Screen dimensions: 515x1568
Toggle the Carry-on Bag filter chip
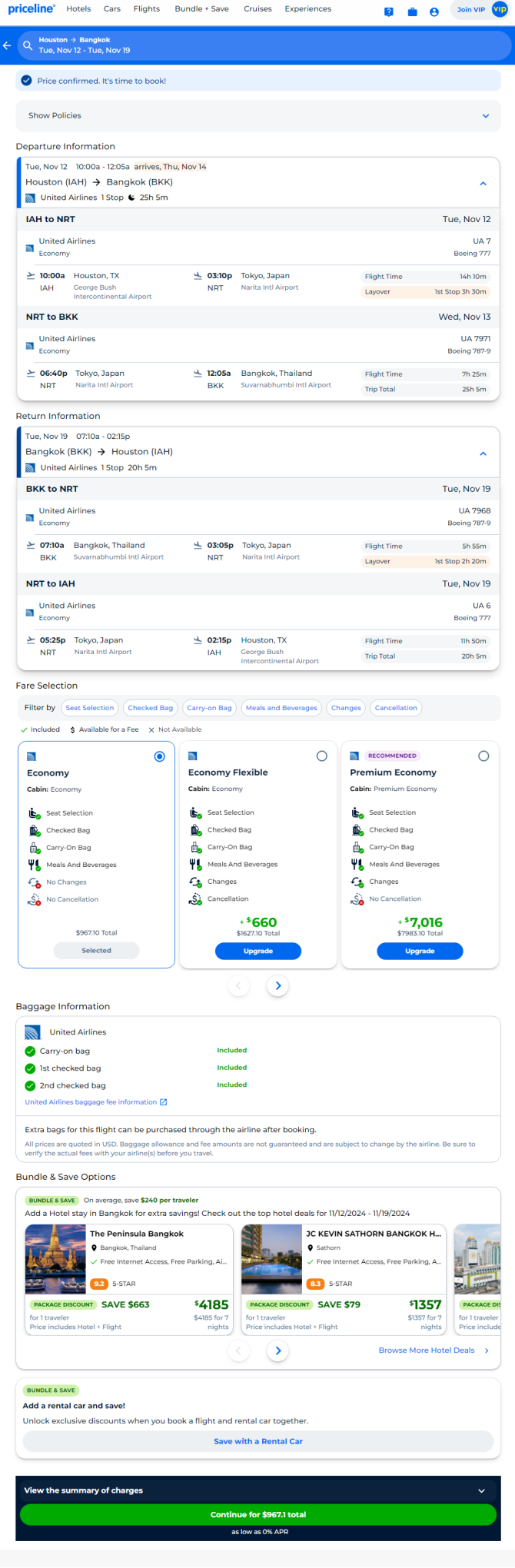(209, 708)
